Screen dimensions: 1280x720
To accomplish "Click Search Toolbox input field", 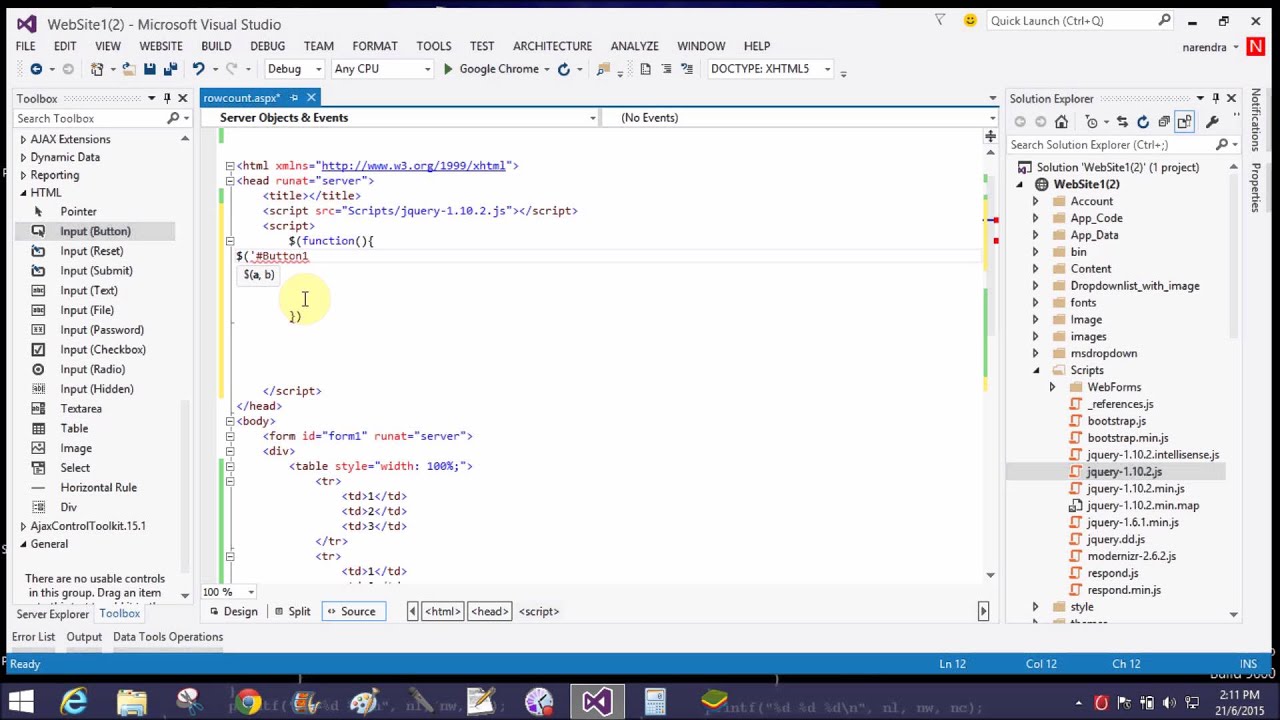I will [90, 119].
